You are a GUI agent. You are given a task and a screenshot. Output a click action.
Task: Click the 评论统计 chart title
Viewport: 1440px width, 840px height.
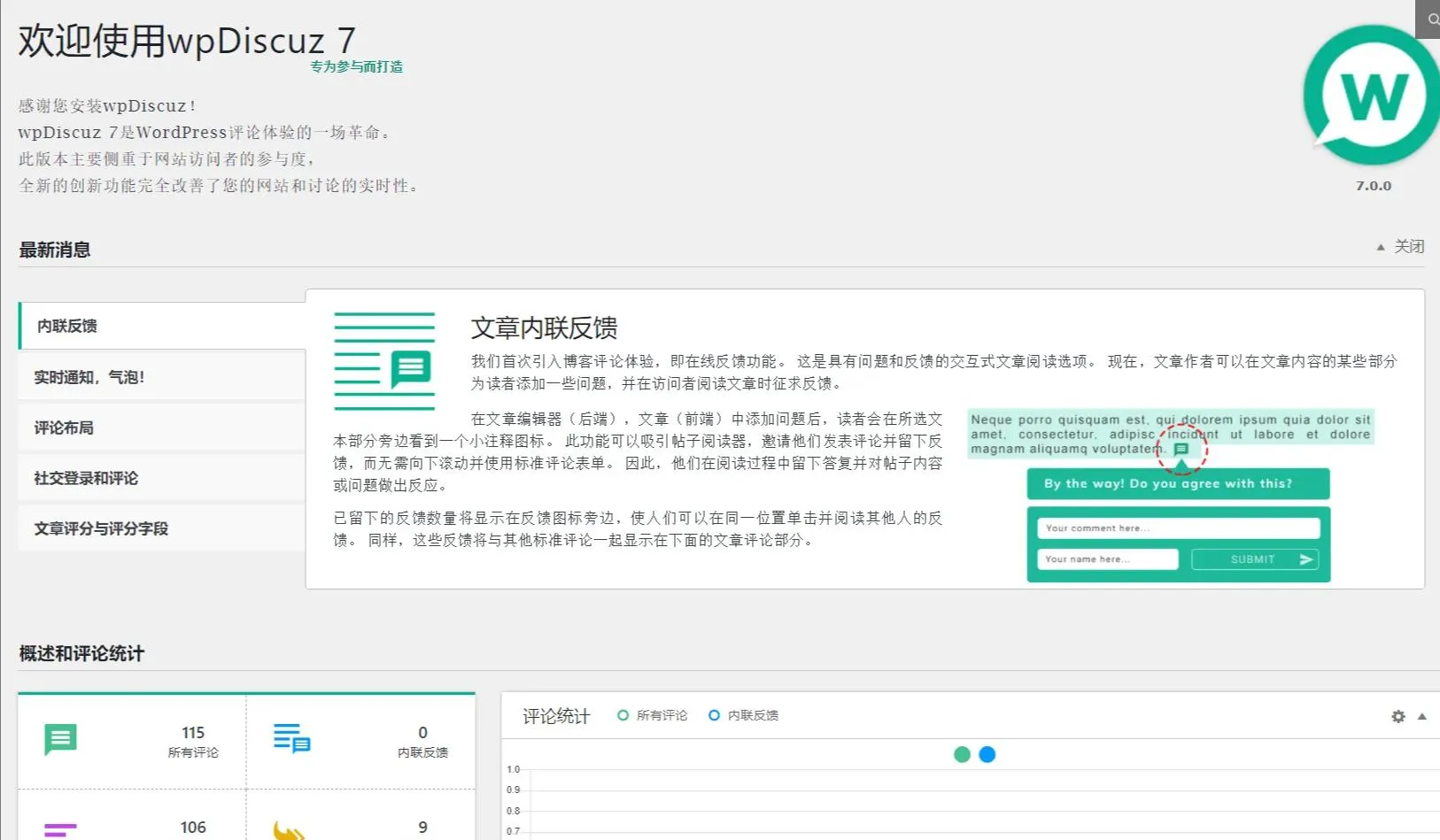click(556, 716)
